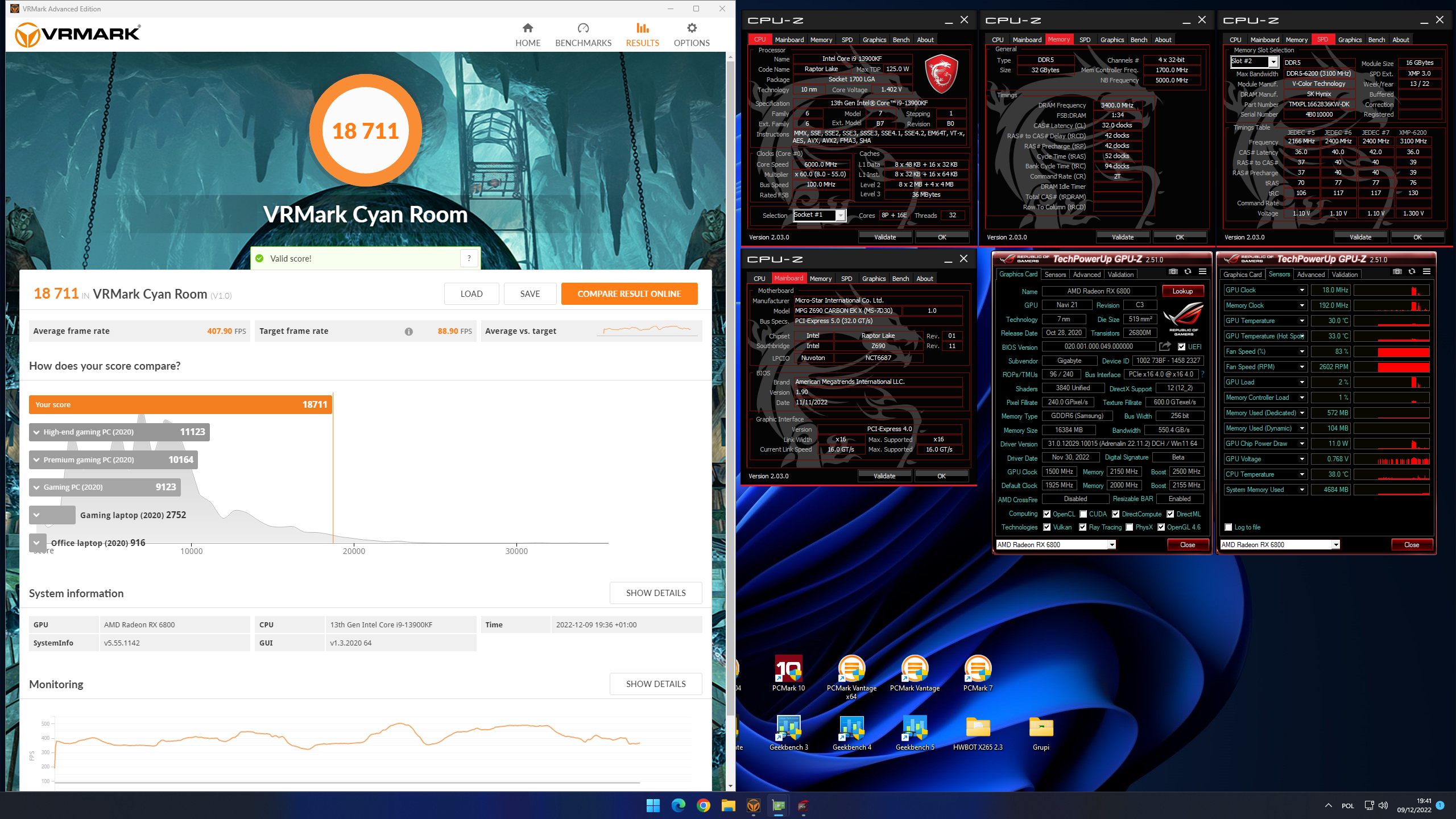Launch Microsoft Edge from taskbar
Viewport: 1456px width, 819px height.
pos(678,805)
